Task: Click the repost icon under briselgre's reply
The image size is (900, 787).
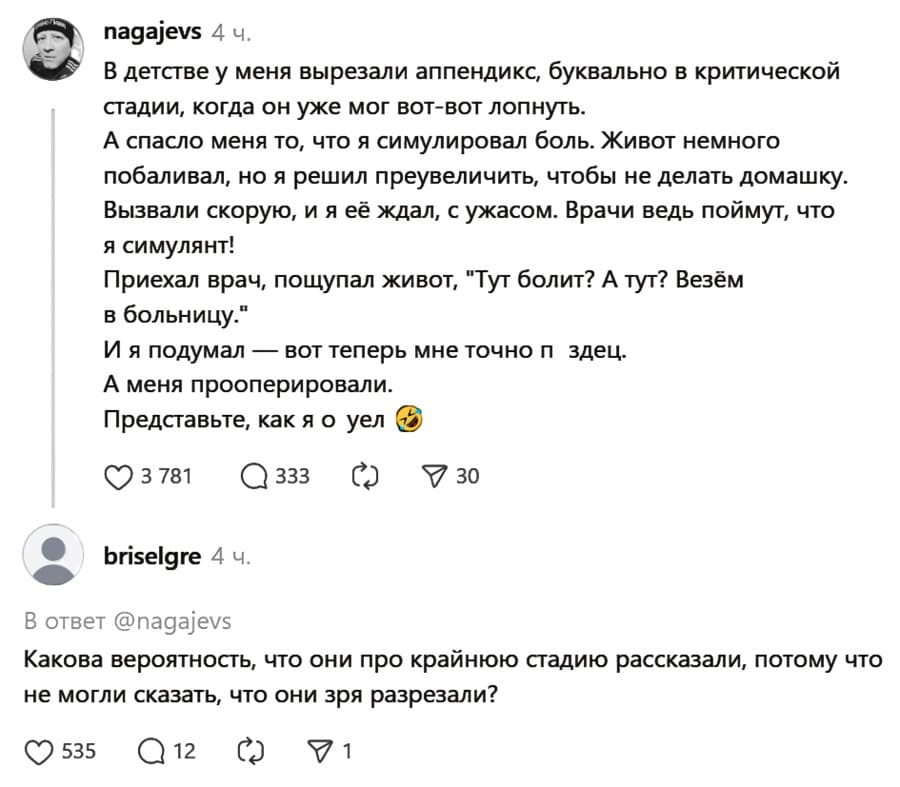Action: (249, 747)
